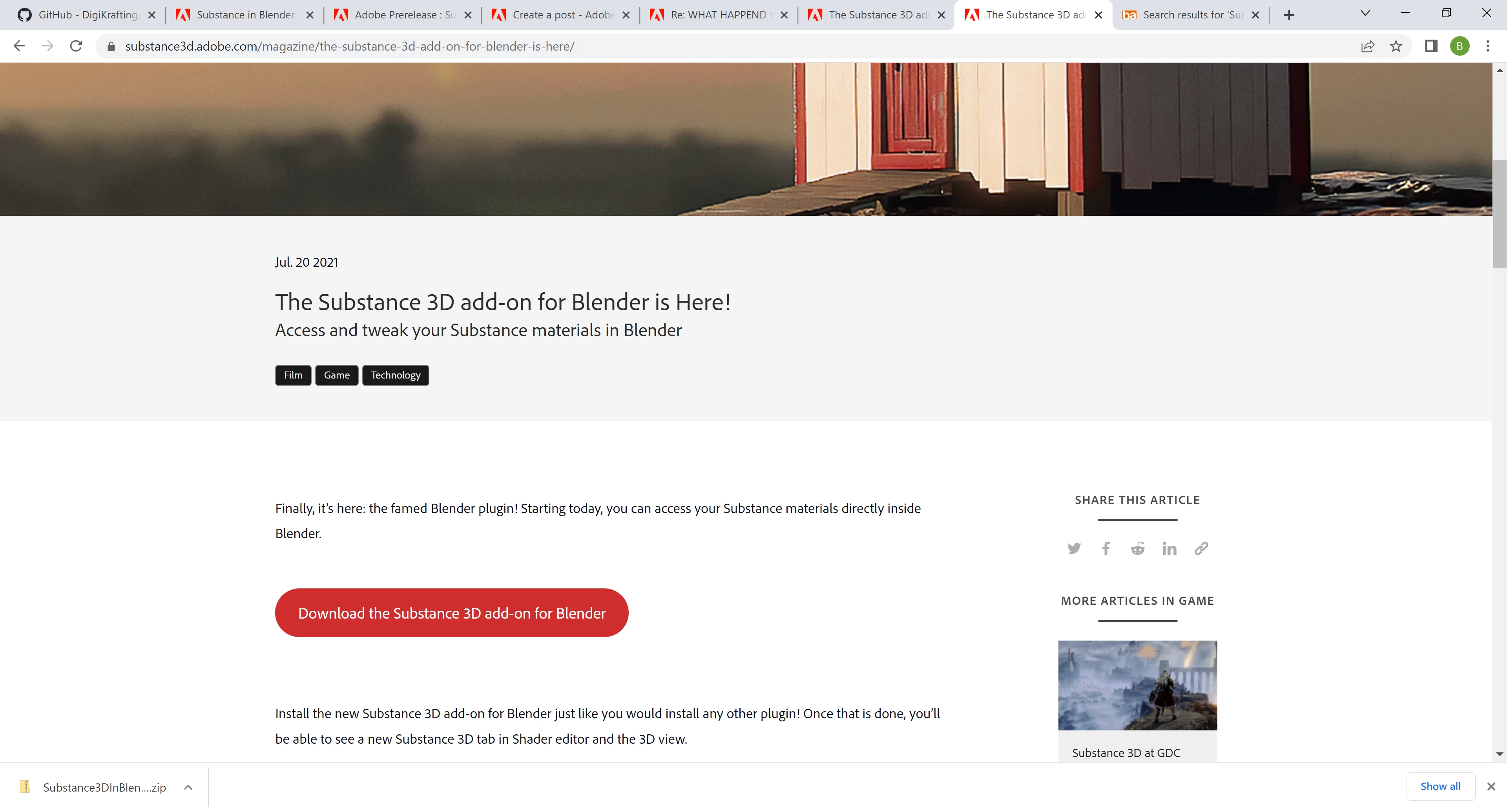Image resolution: width=1507 pixels, height=812 pixels.
Task: Share article on Facebook icon
Action: (1106, 548)
